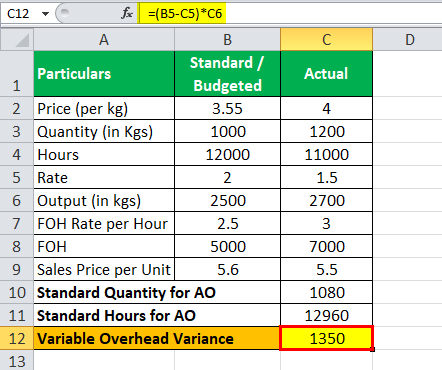442x370 pixels.
Task: Select row 13 header
Action: pyautogui.click(x=17, y=360)
